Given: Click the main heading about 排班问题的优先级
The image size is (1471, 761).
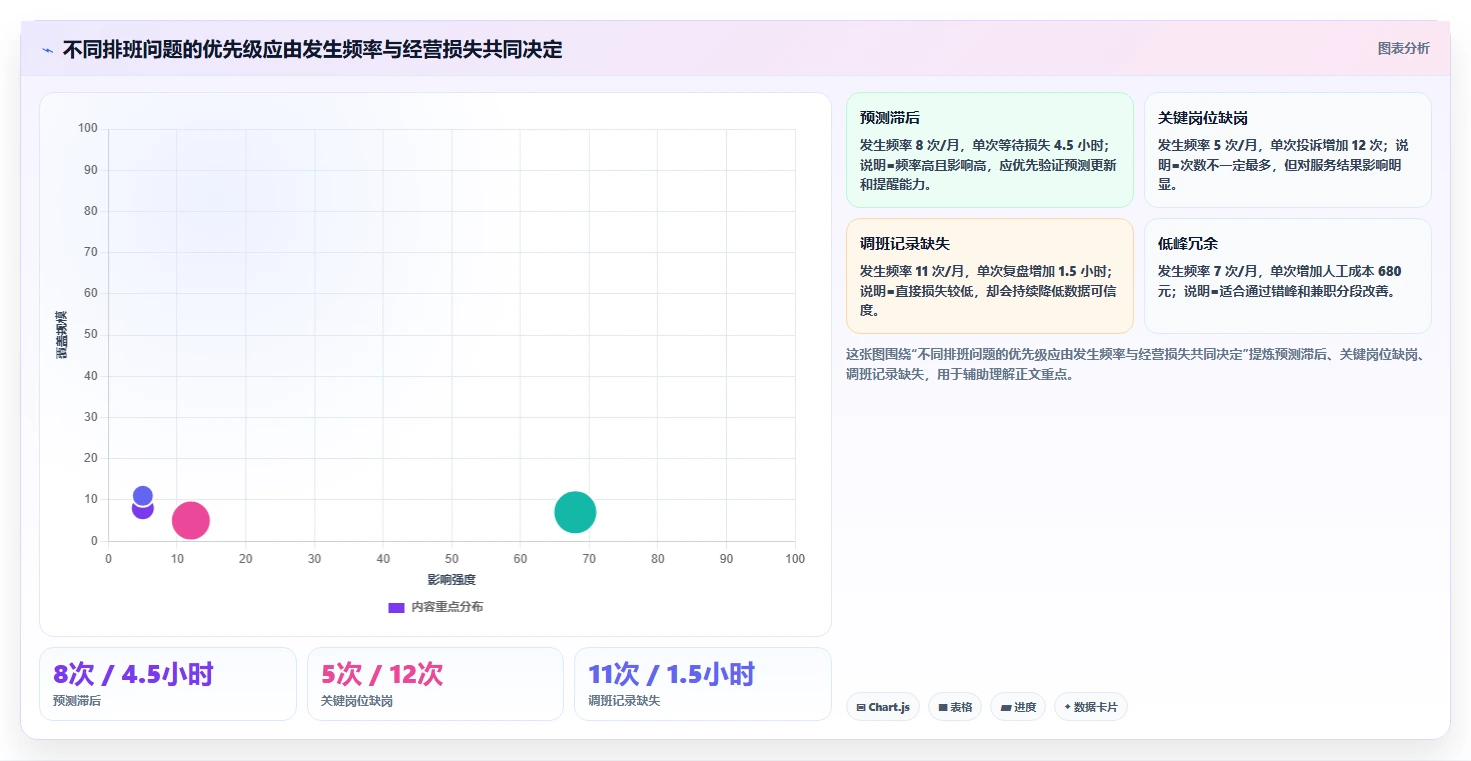Looking at the screenshot, I should [312, 49].
